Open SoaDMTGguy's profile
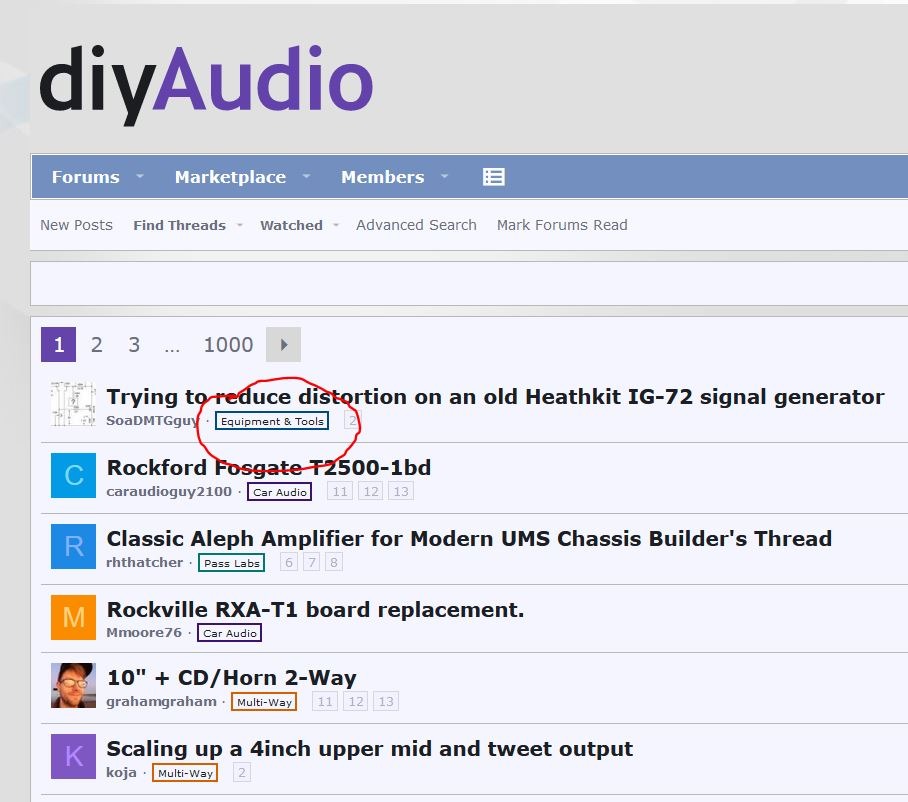The width and height of the screenshot is (908, 802). point(153,420)
